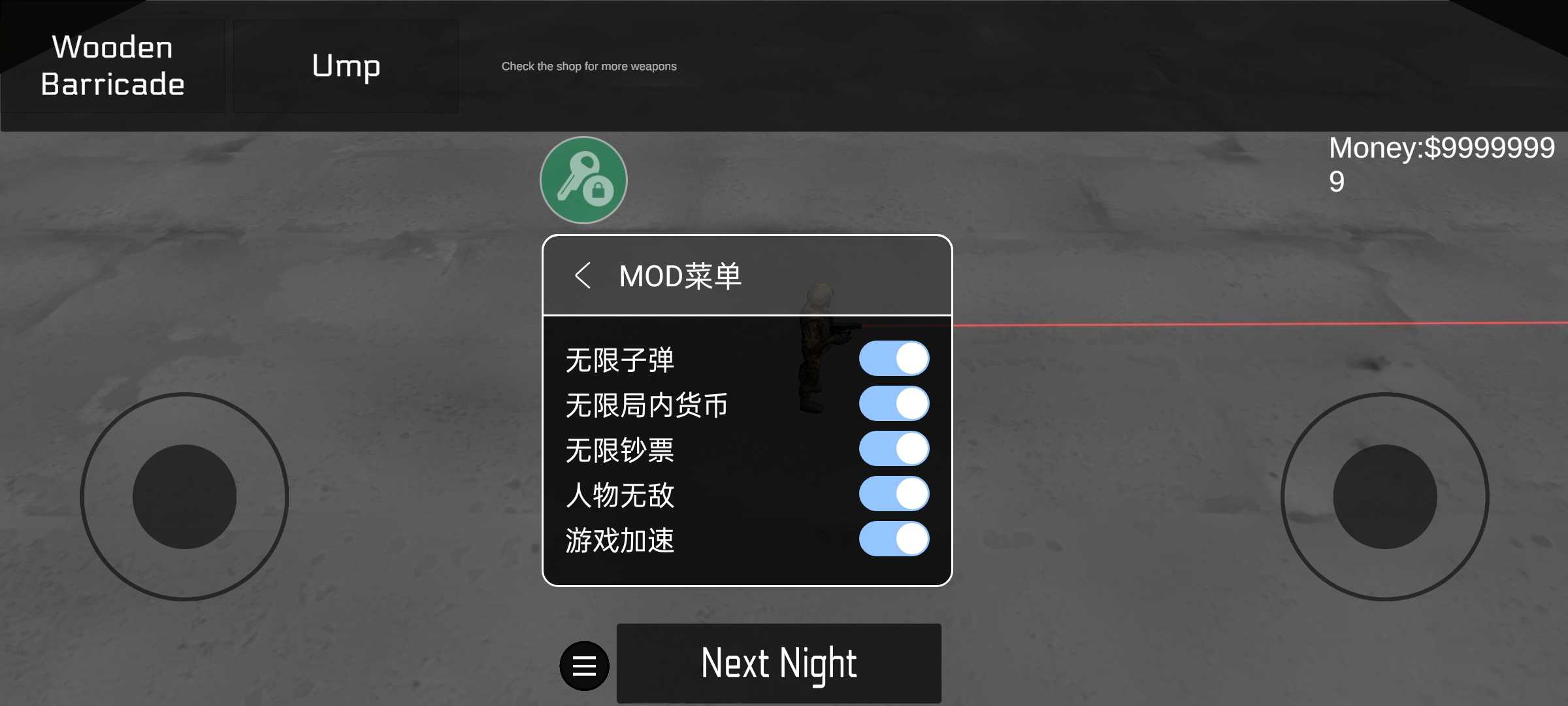Click the Wooden Barricade icon
Viewport: 1568px width, 706px height.
pyautogui.click(x=112, y=66)
